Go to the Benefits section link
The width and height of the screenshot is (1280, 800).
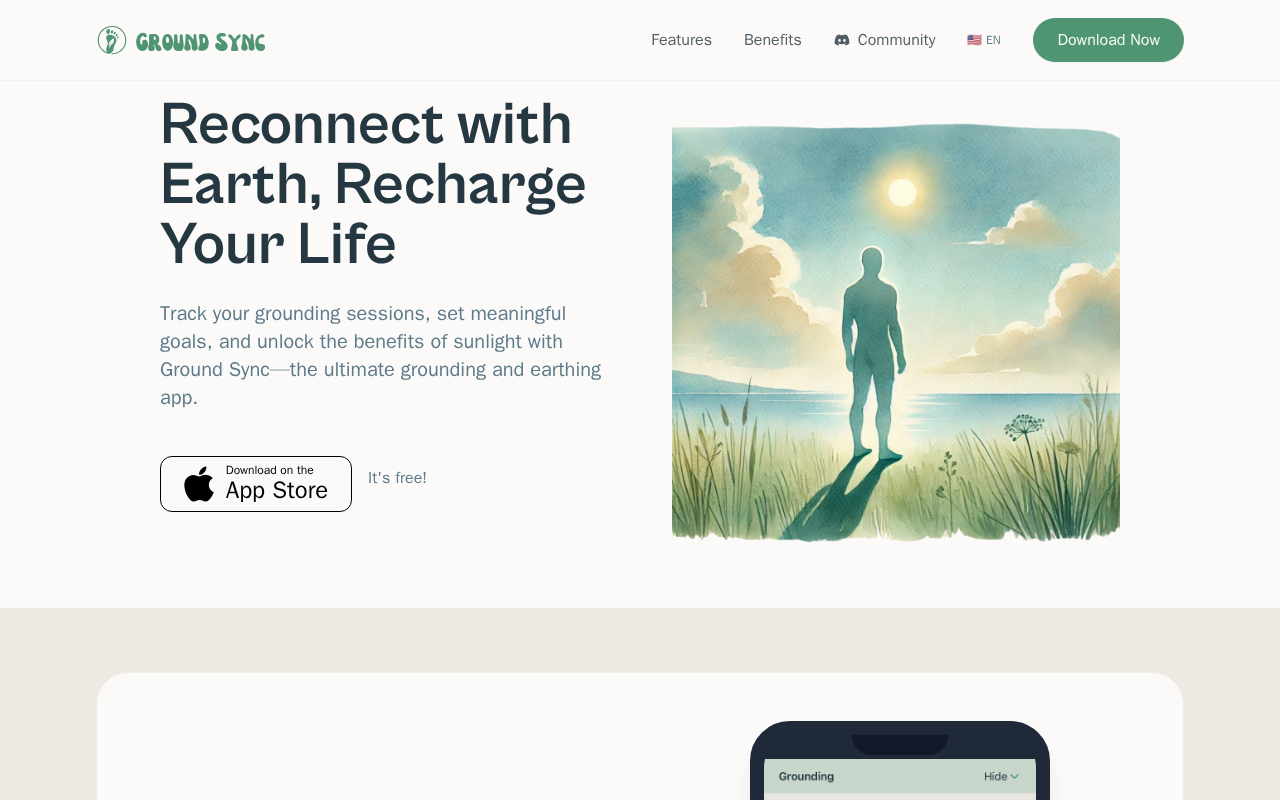(772, 40)
